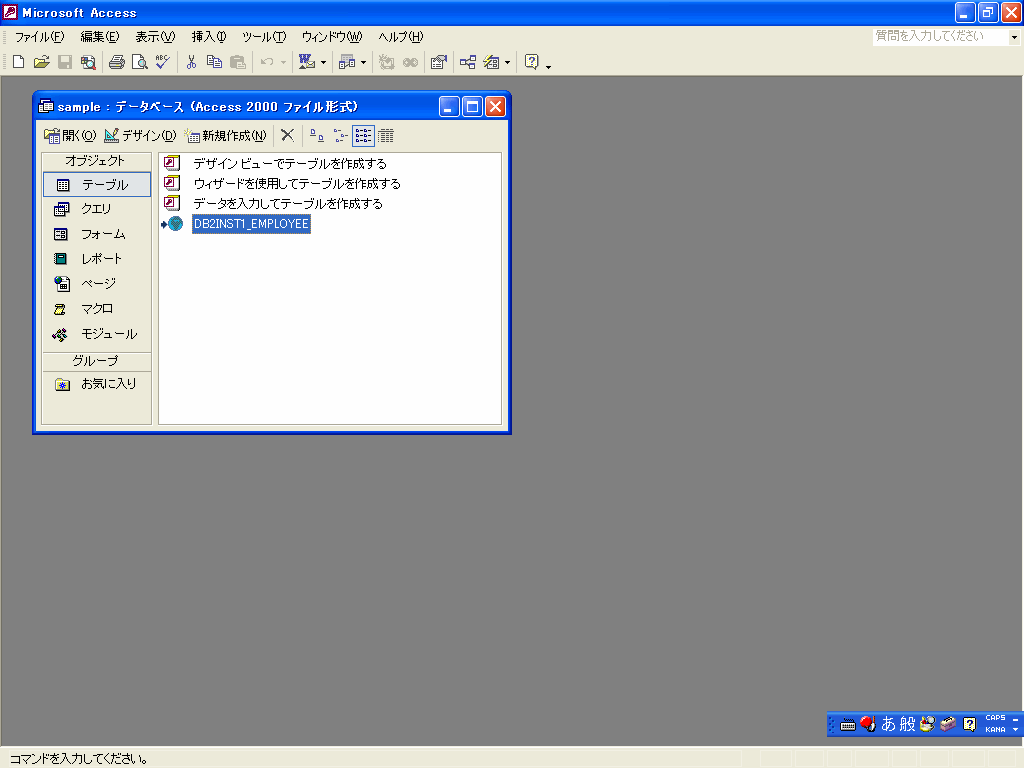Click the Analyze toolbar icon
This screenshot has height=768, width=1024.
[x=347, y=62]
